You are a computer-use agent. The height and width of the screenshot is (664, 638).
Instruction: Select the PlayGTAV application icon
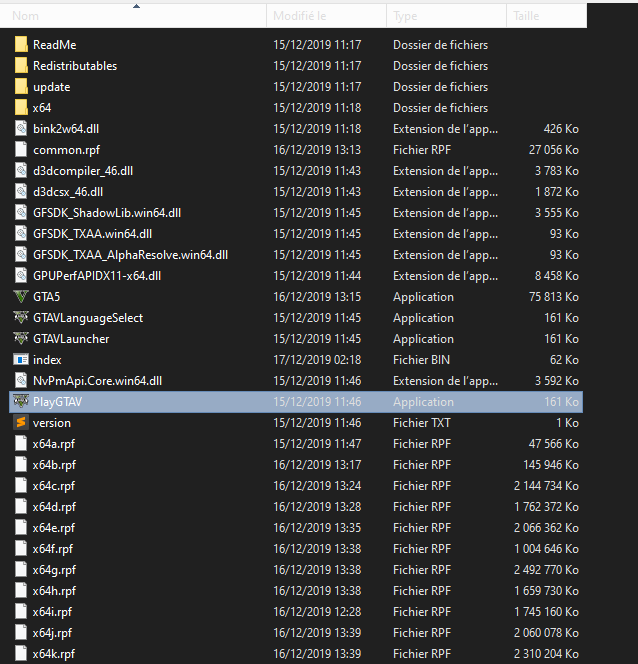pyautogui.click(x=22, y=402)
